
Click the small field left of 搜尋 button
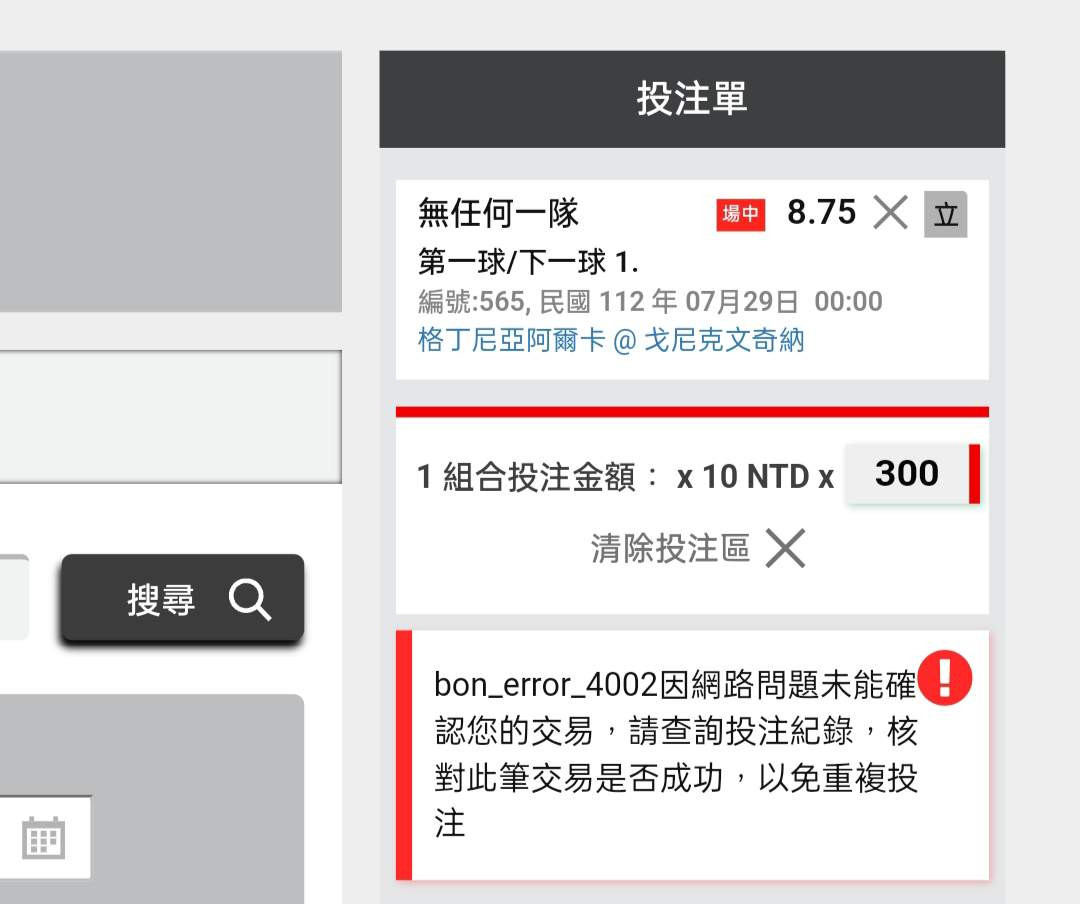click(x=14, y=597)
